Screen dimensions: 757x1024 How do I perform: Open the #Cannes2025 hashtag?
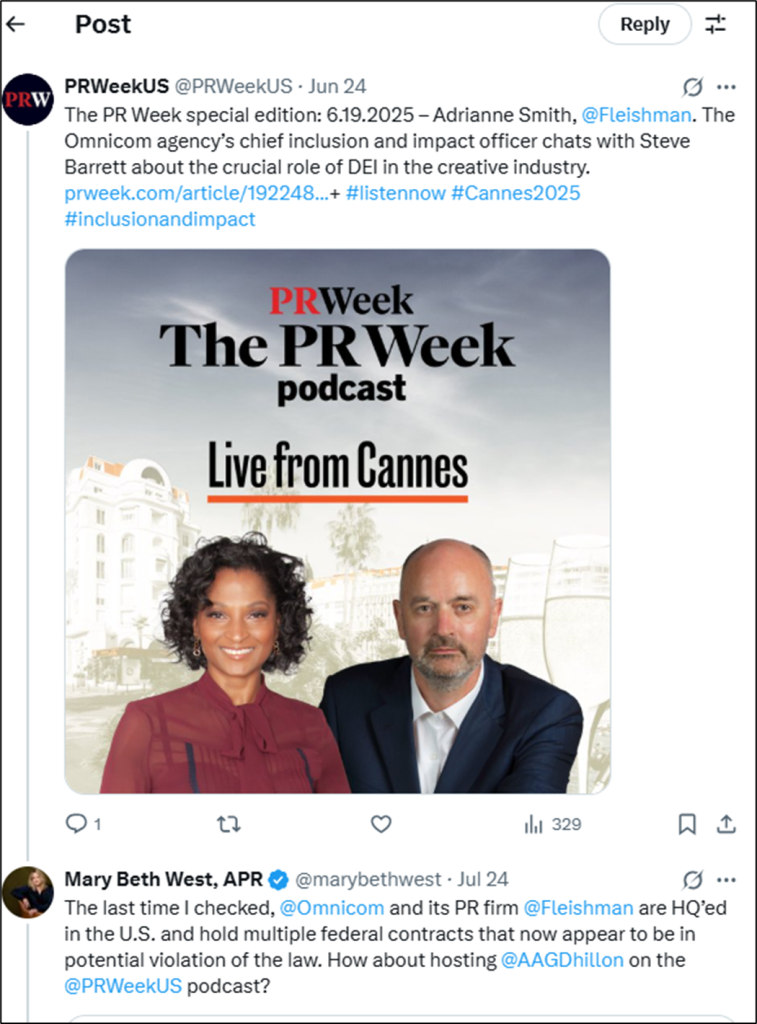point(515,193)
